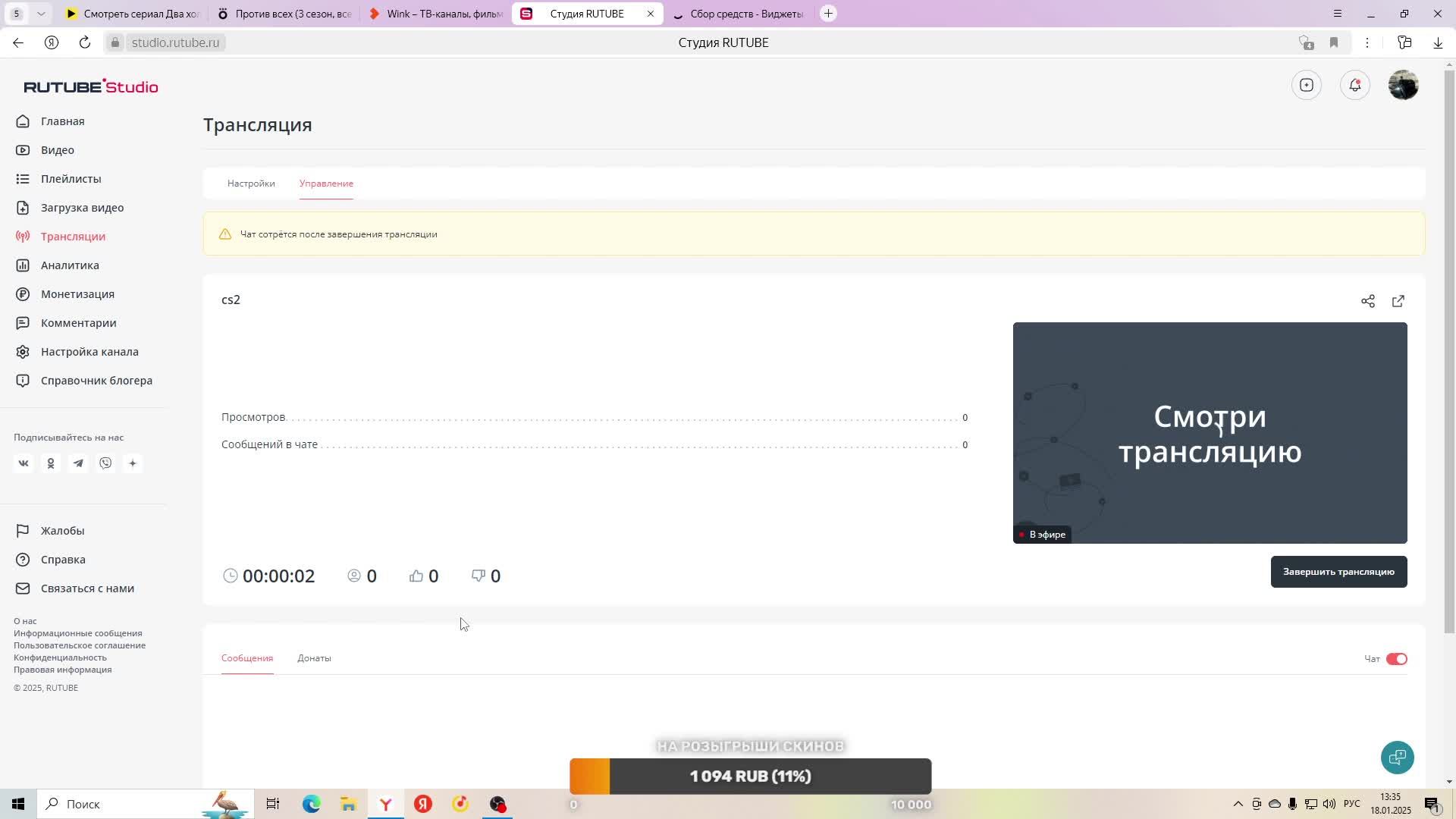The image size is (1456, 819).
Task: Open the VK social link icon
Action: tap(24, 463)
